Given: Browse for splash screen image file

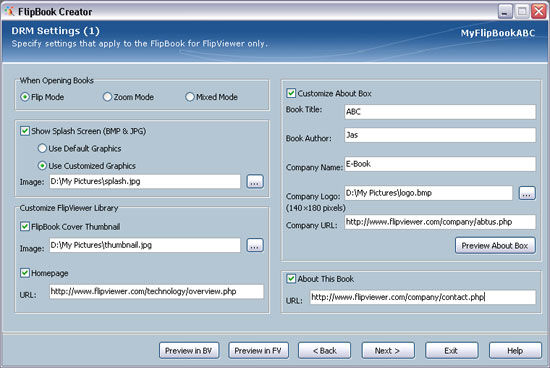Looking at the screenshot, I should click(x=255, y=182).
